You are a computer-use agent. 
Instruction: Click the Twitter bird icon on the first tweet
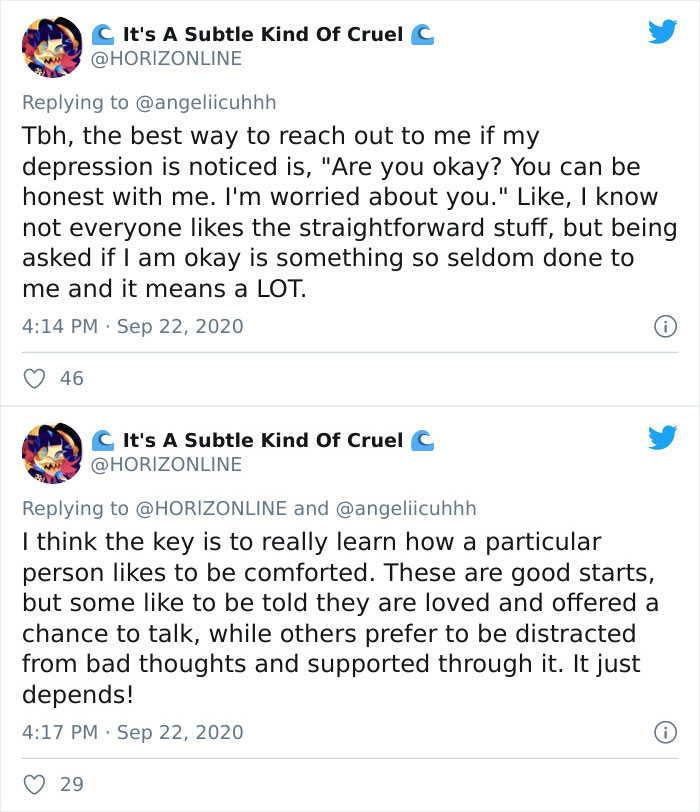pyautogui.click(x=665, y=33)
